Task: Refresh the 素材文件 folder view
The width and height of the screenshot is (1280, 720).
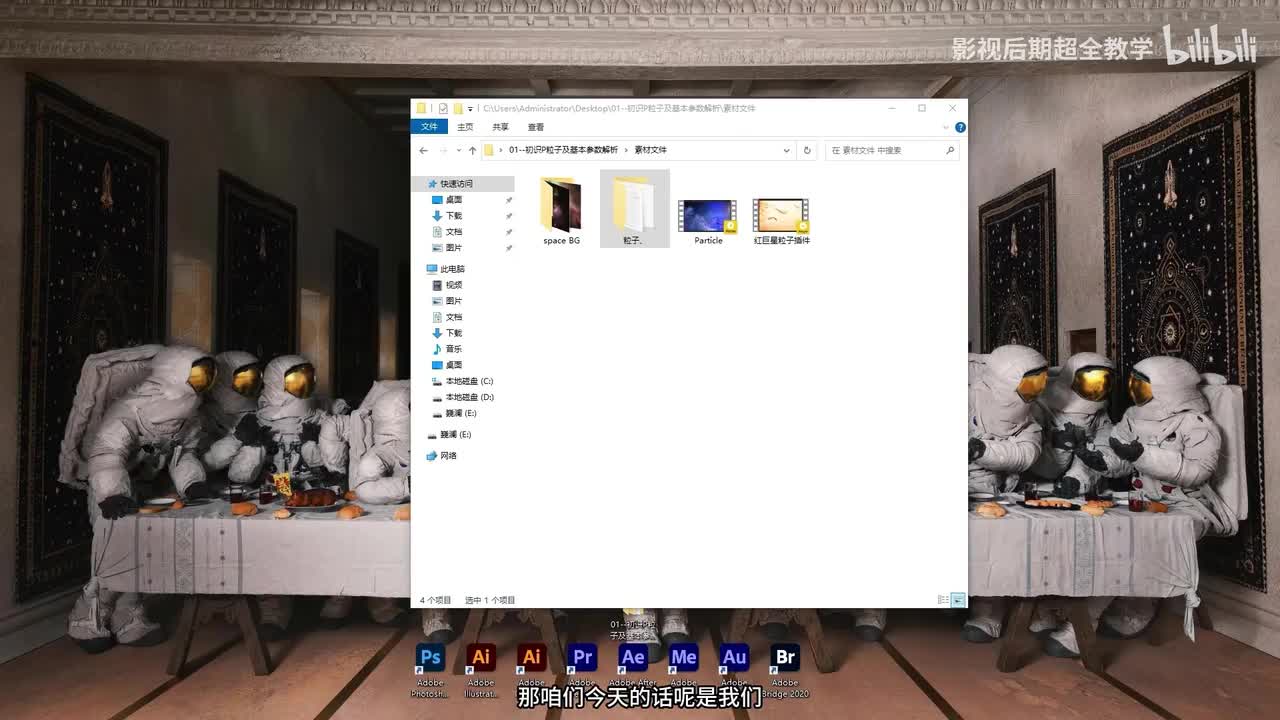Action: tap(807, 150)
